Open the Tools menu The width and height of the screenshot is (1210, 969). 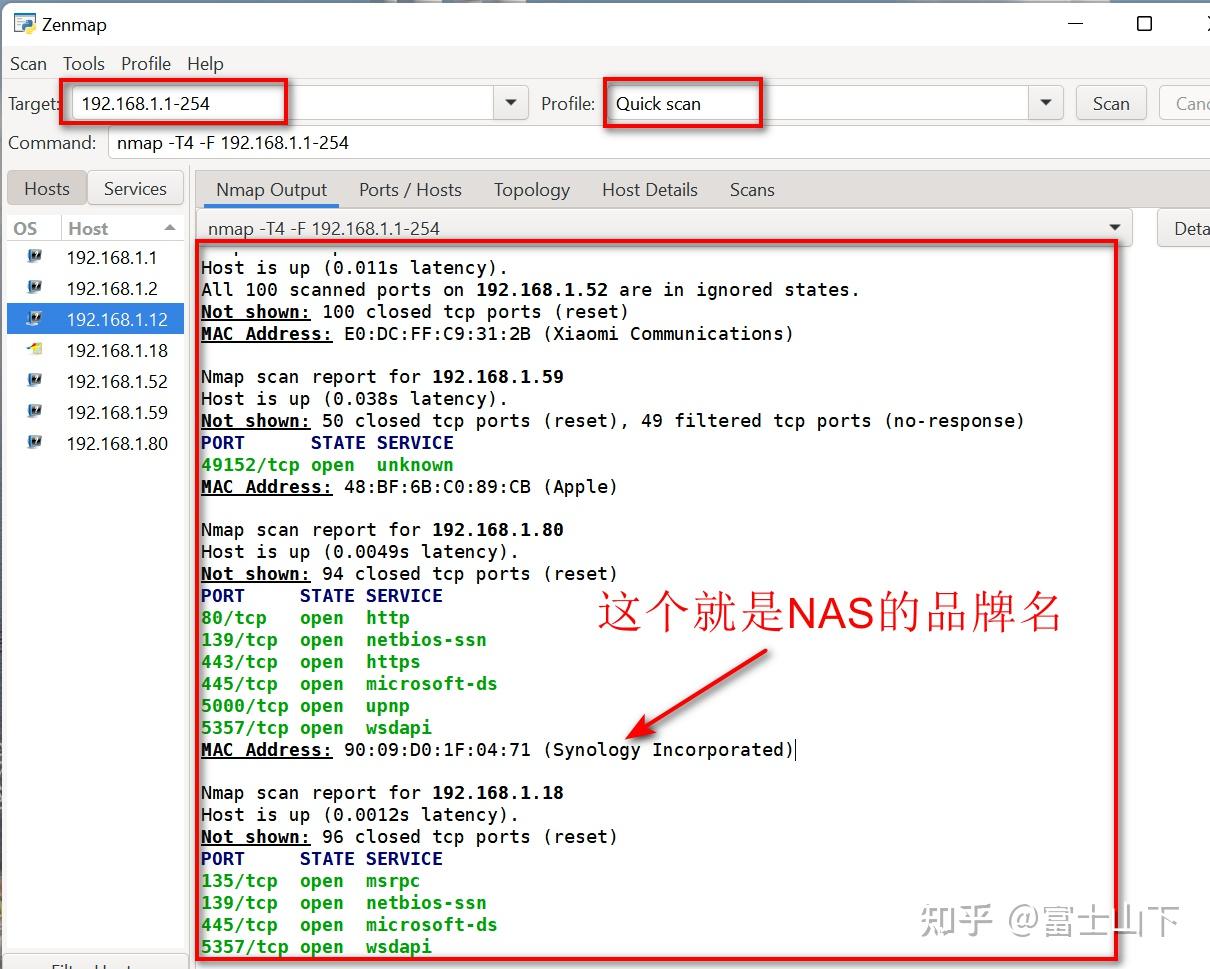pos(83,64)
